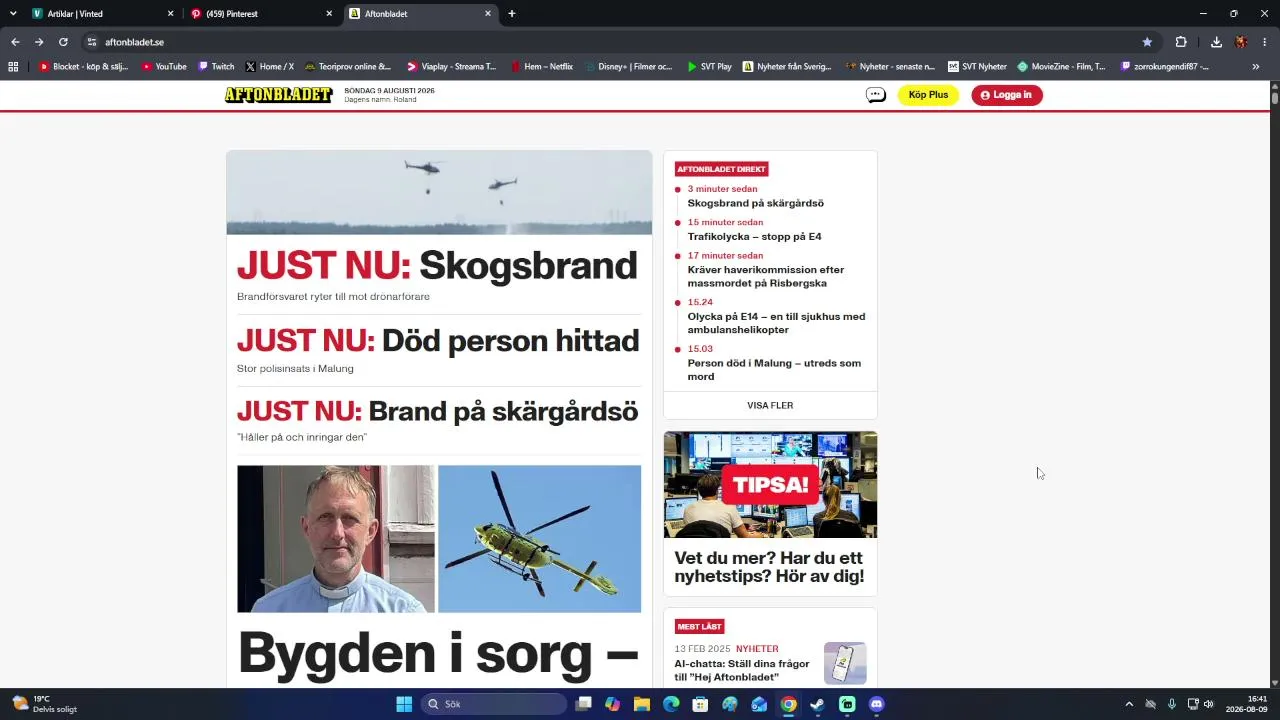Click the microphone icon in system tray
The width and height of the screenshot is (1280, 720).
pos(1171,704)
